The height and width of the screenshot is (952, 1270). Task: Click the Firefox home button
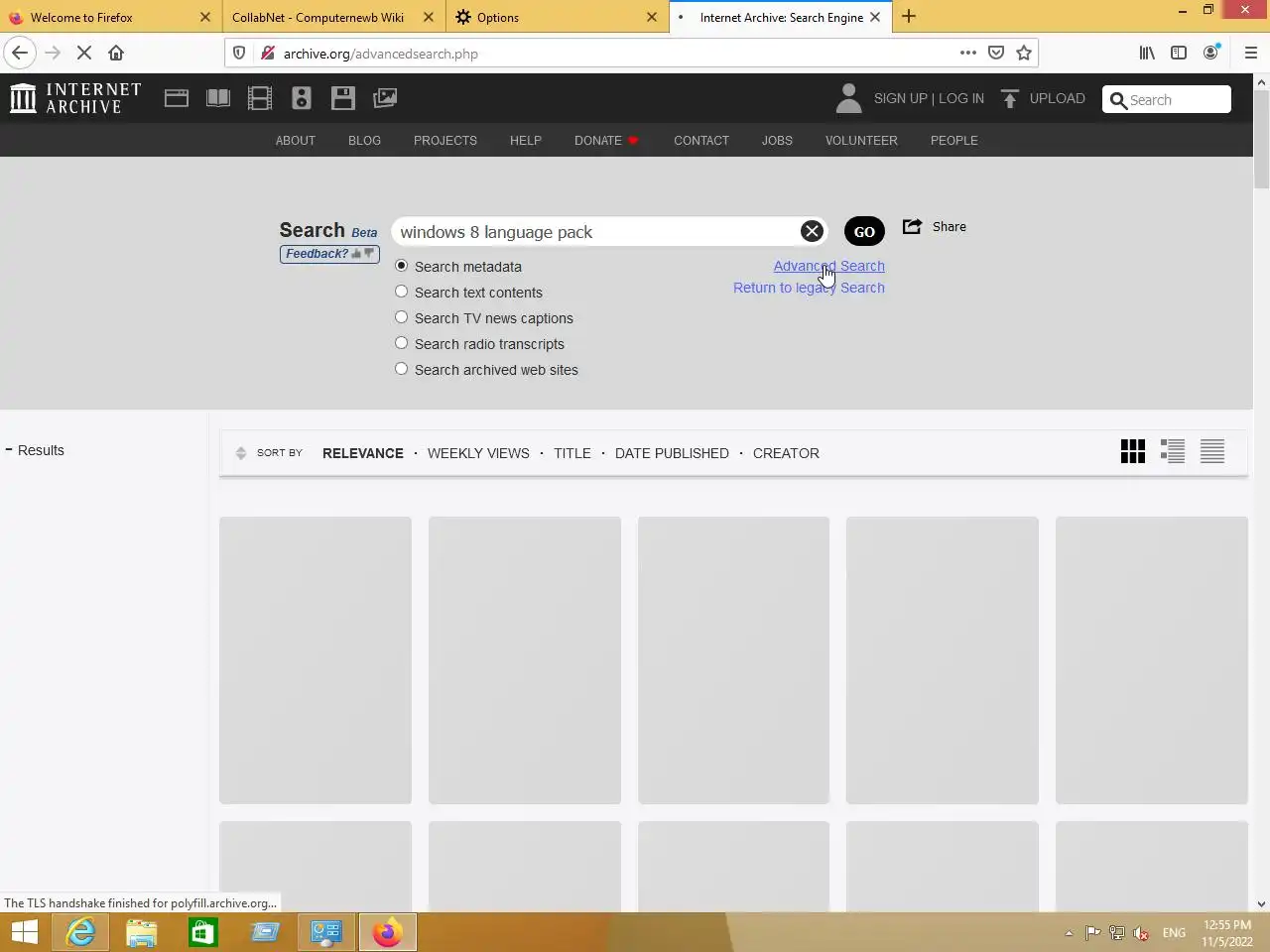pyautogui.click(x=116, y=53)
